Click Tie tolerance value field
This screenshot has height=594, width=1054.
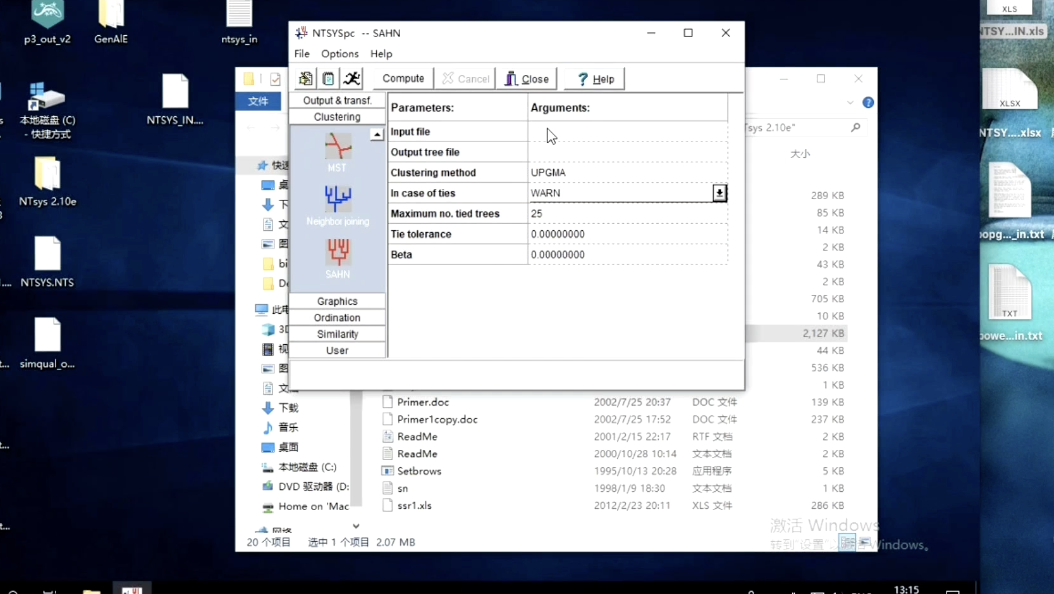coord(627,234)
